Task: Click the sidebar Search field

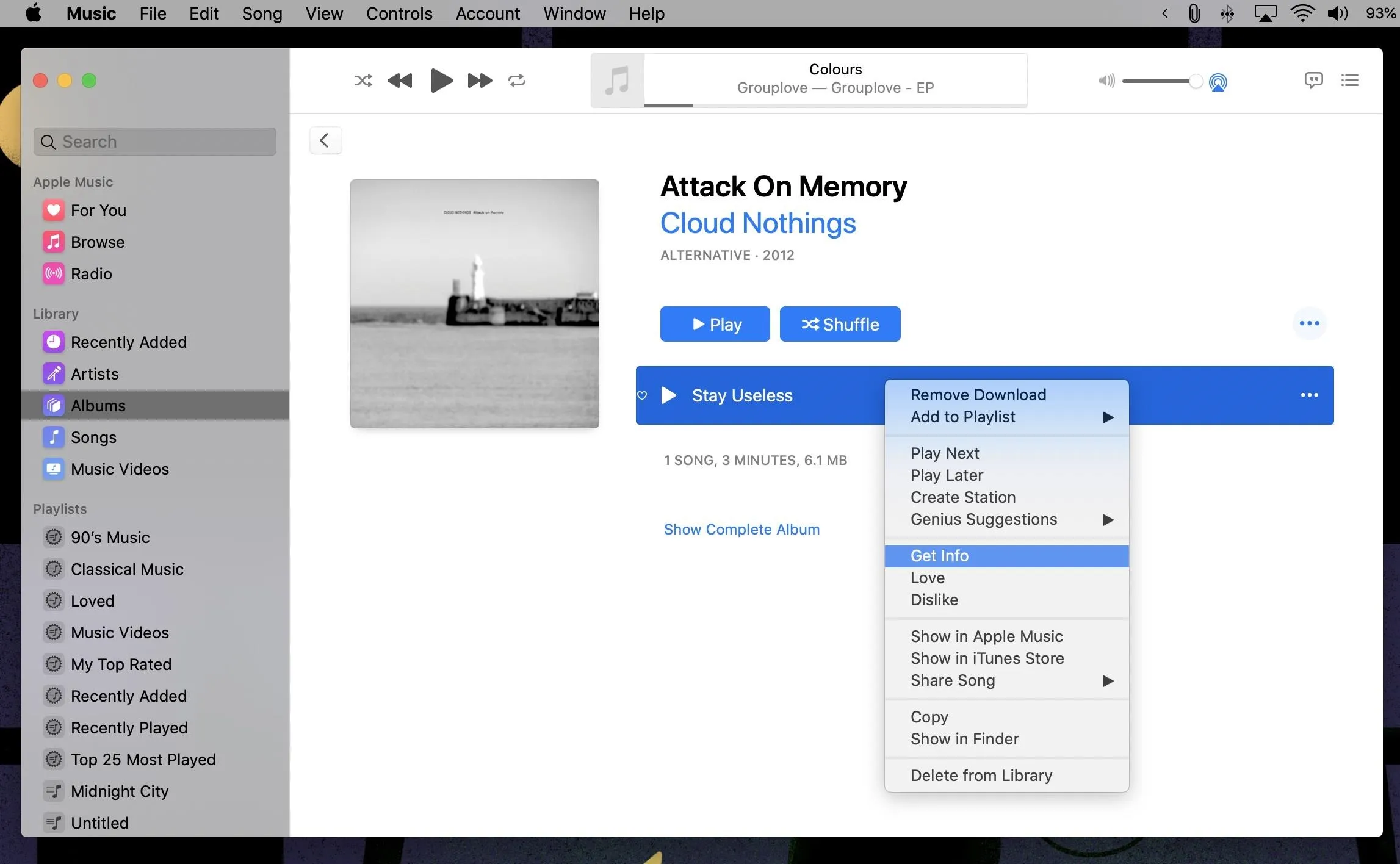Action: [x=155, y=142]
